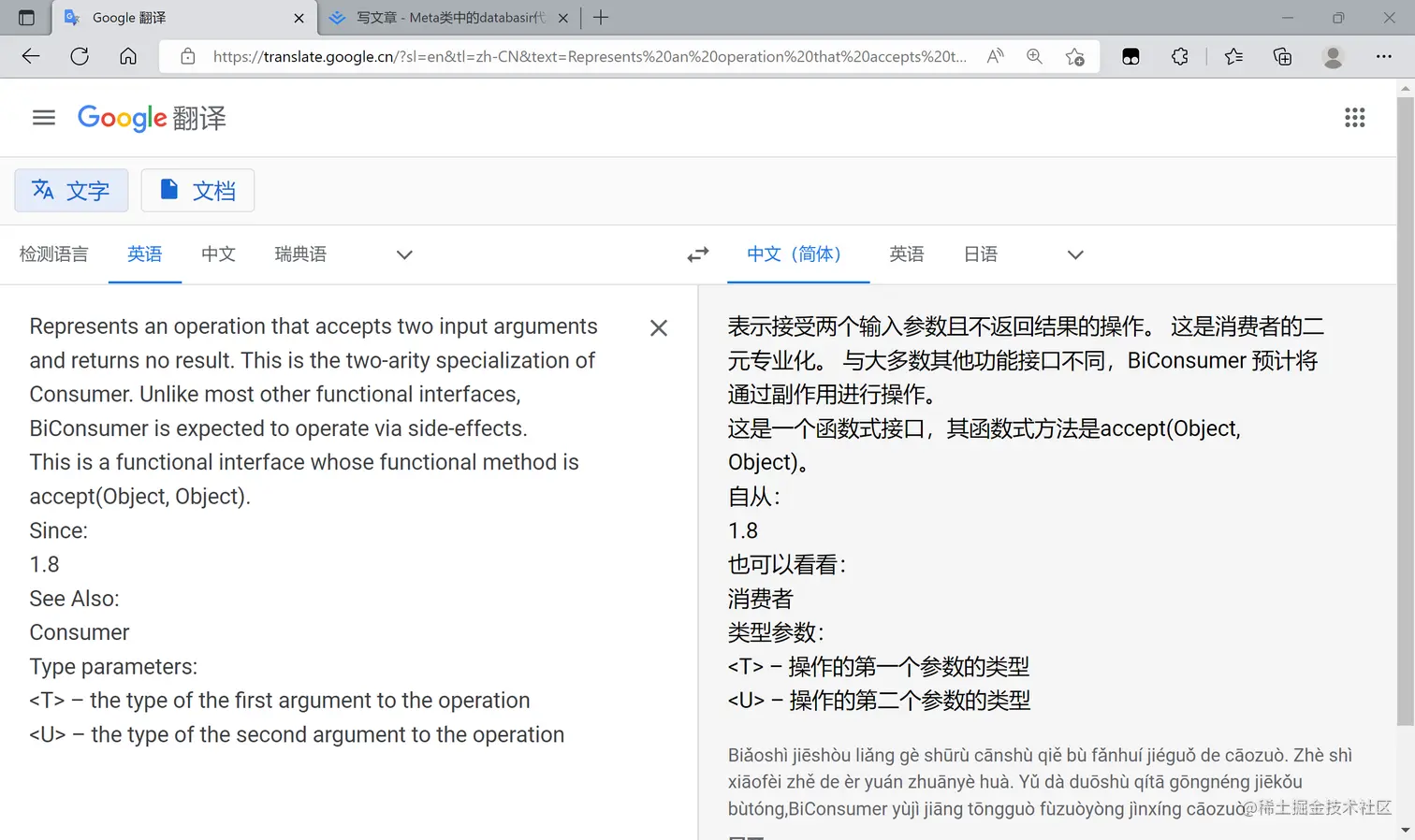Open browser Settings and more menu
The image size is (1415, 840).
[x=1383, y=56]
